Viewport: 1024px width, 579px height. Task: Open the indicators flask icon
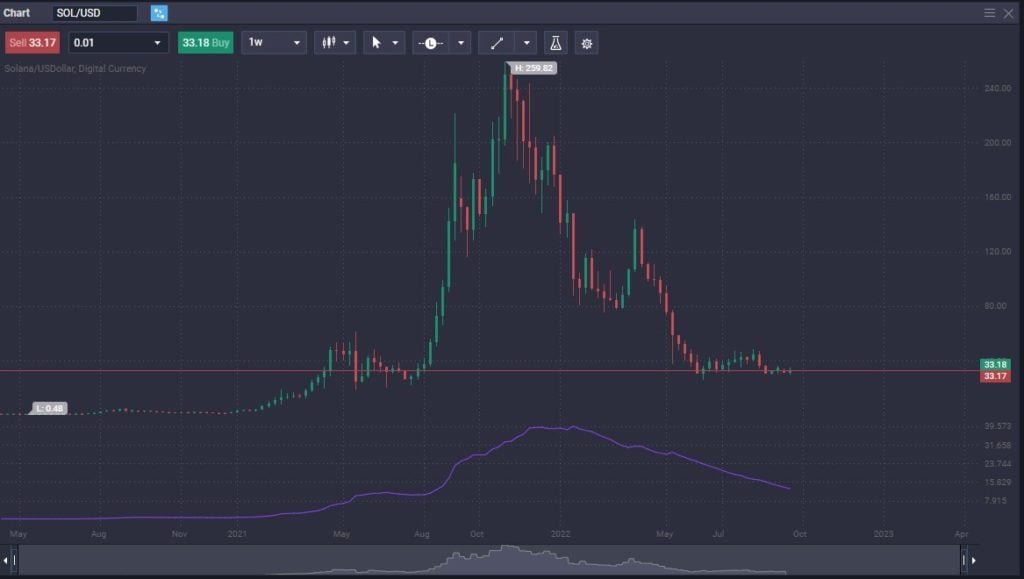coord(556,42)
